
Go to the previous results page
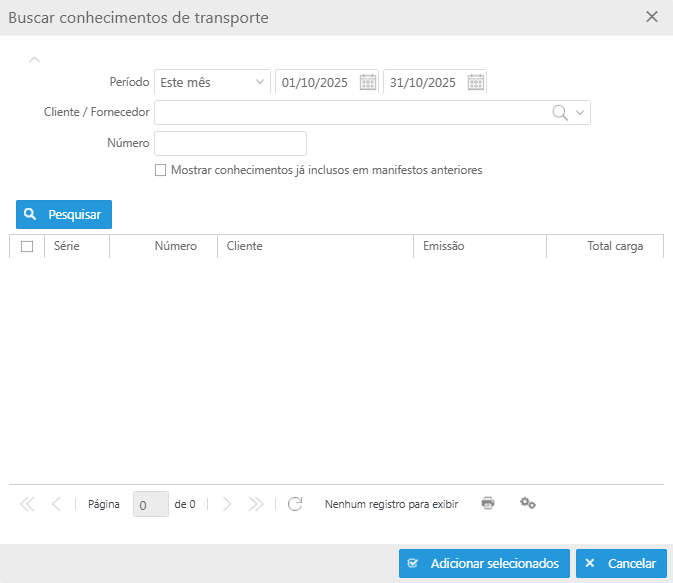point(56,504)
